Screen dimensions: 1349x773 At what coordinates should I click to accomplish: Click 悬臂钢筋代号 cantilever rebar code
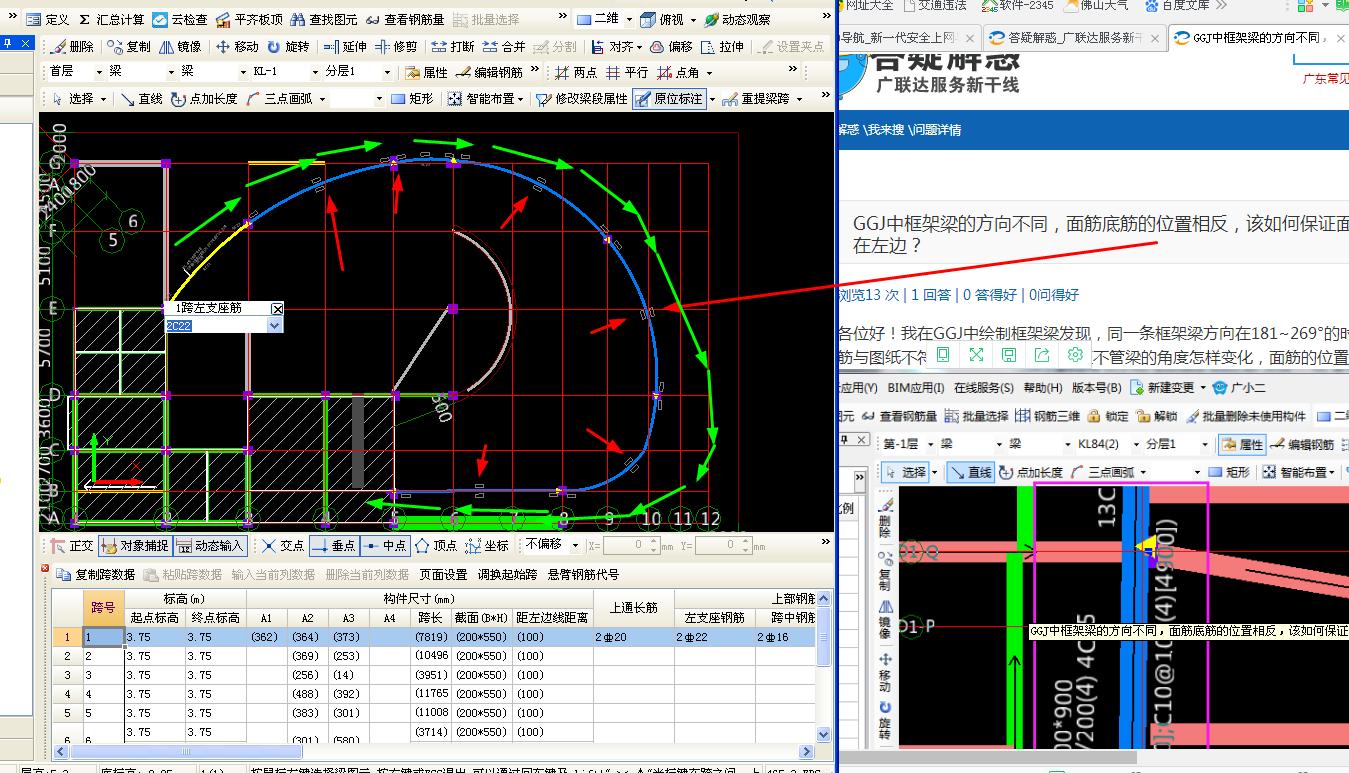[x=583, y=574]
